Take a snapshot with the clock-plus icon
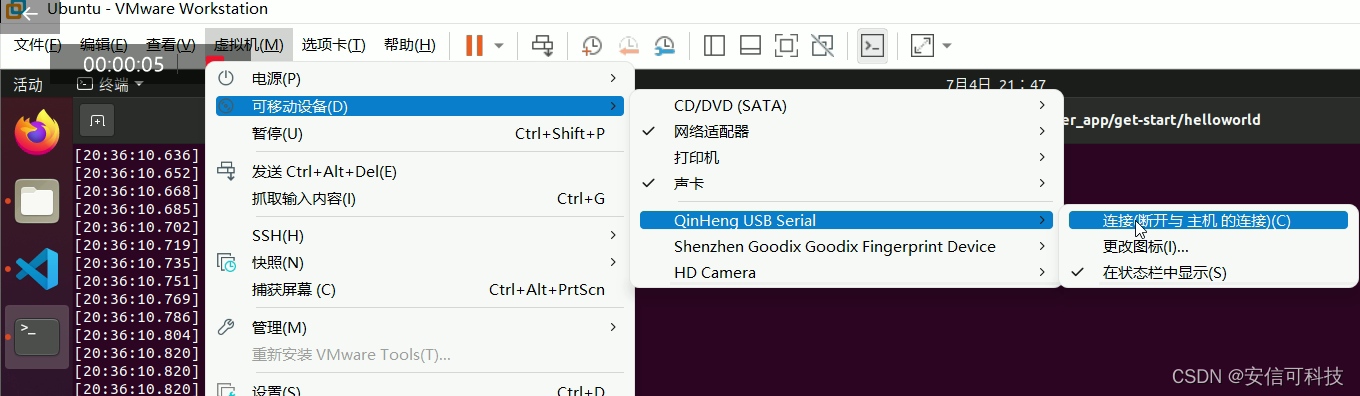Viewport: 1360px width, 396px height. pyautogui.click(x=592, y=45)
